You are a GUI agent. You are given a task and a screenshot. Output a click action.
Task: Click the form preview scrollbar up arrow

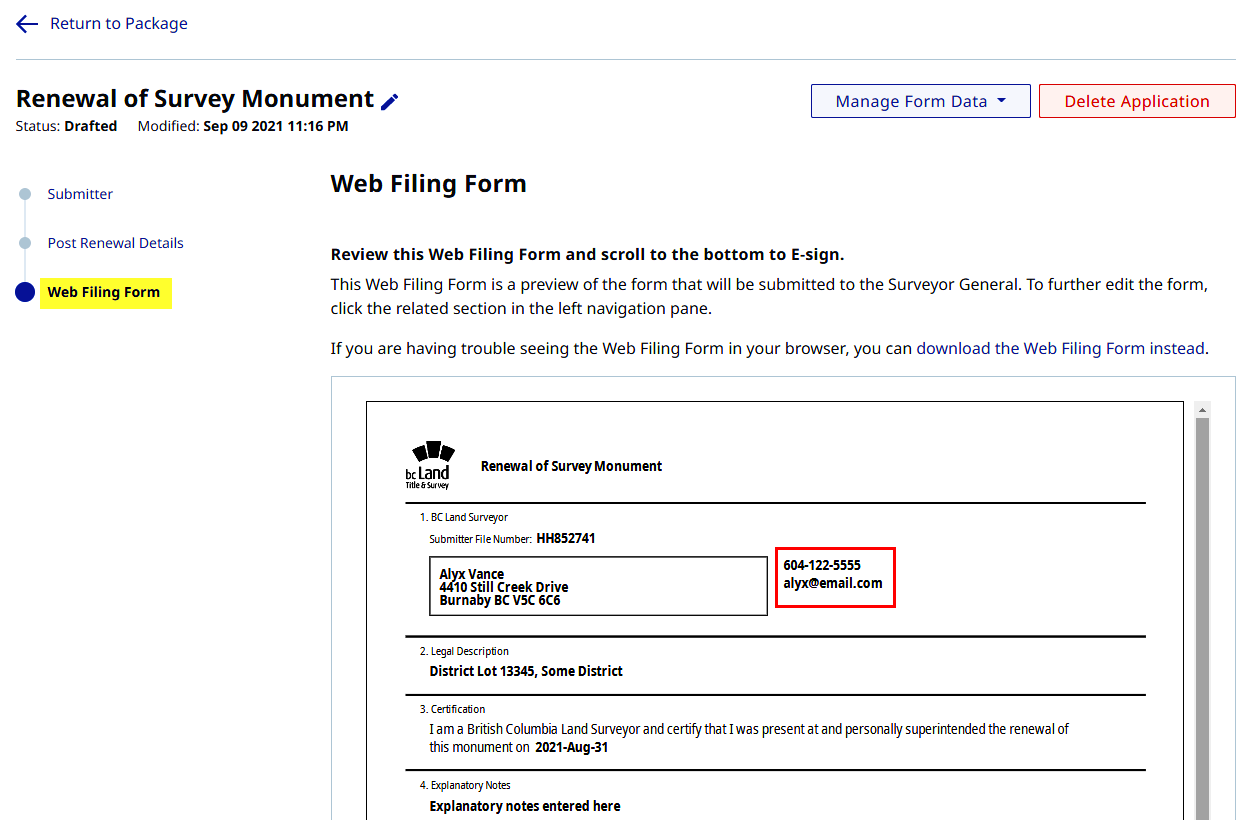[1202, 410]
